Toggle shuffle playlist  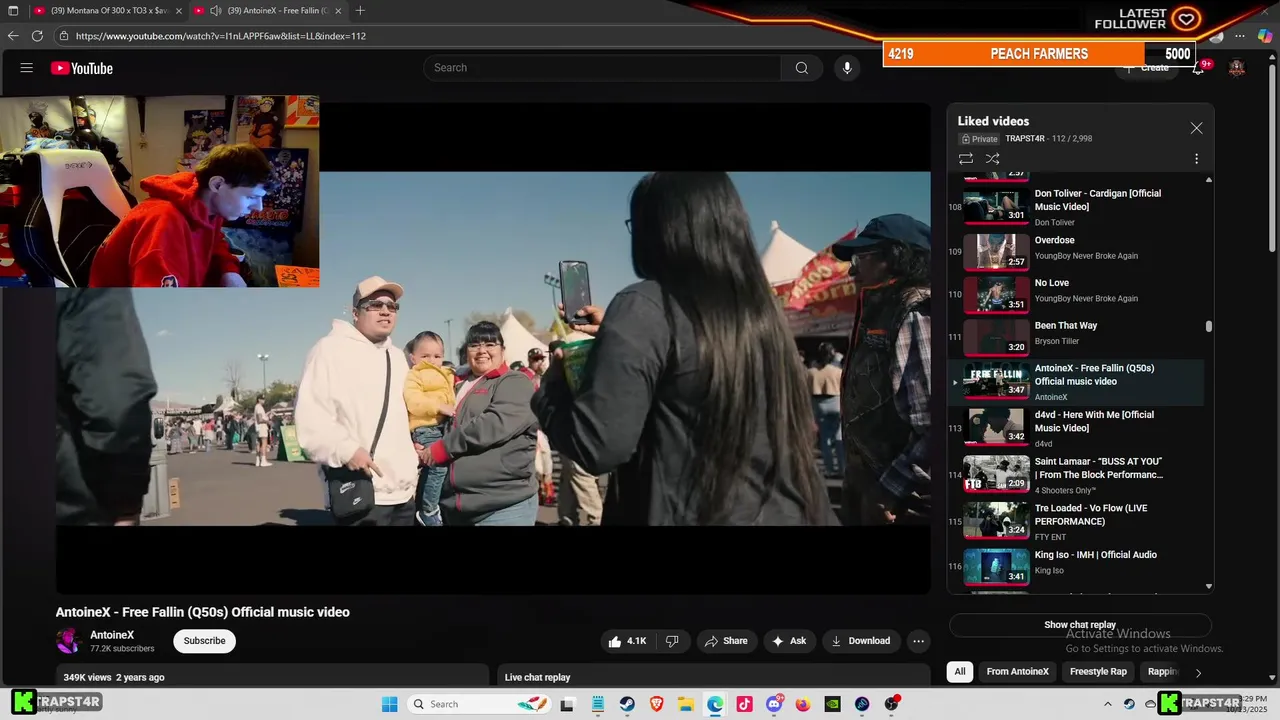(x=992, y=159)
